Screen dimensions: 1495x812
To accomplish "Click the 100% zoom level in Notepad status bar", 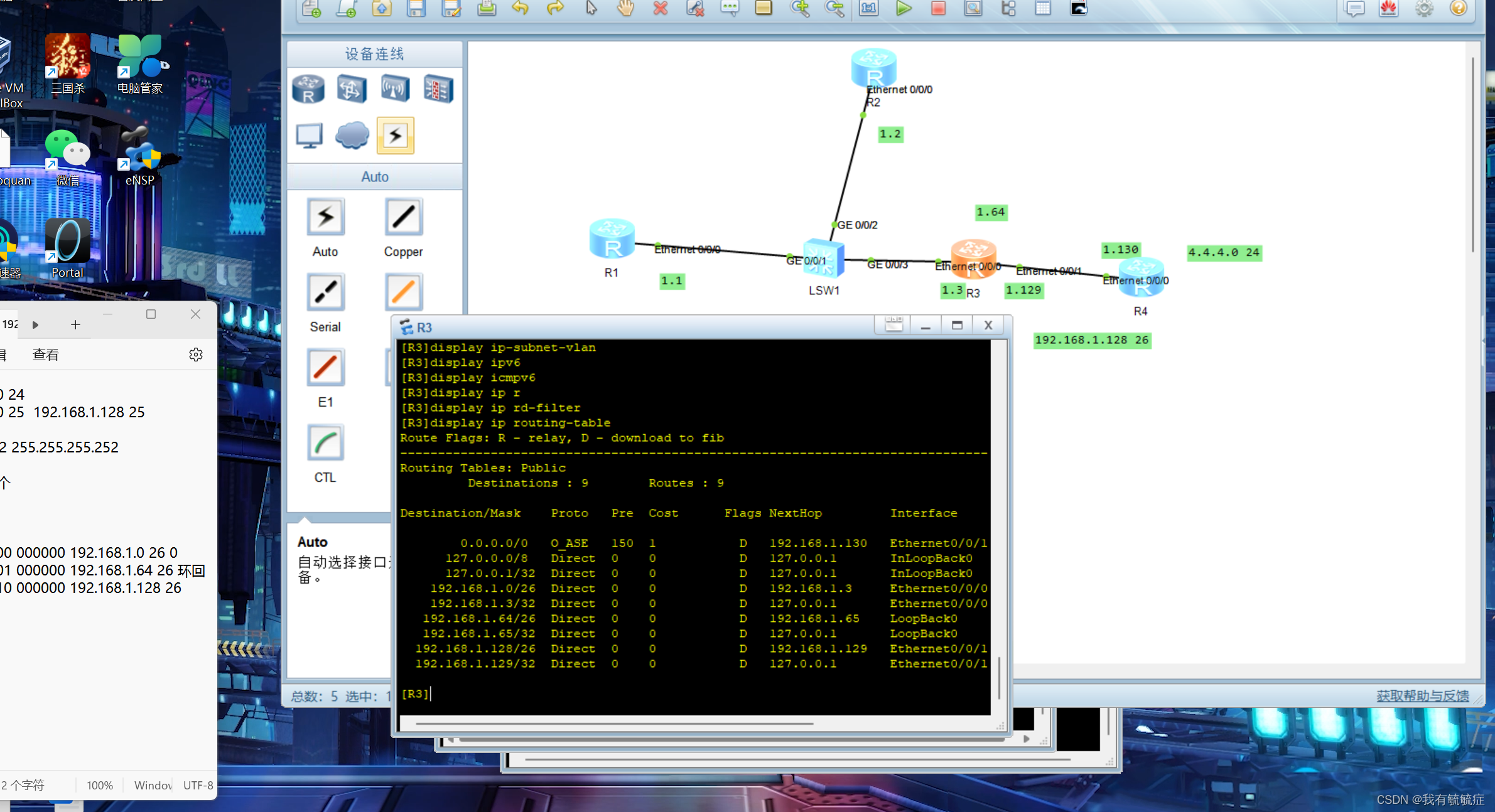I will point(100,785).
